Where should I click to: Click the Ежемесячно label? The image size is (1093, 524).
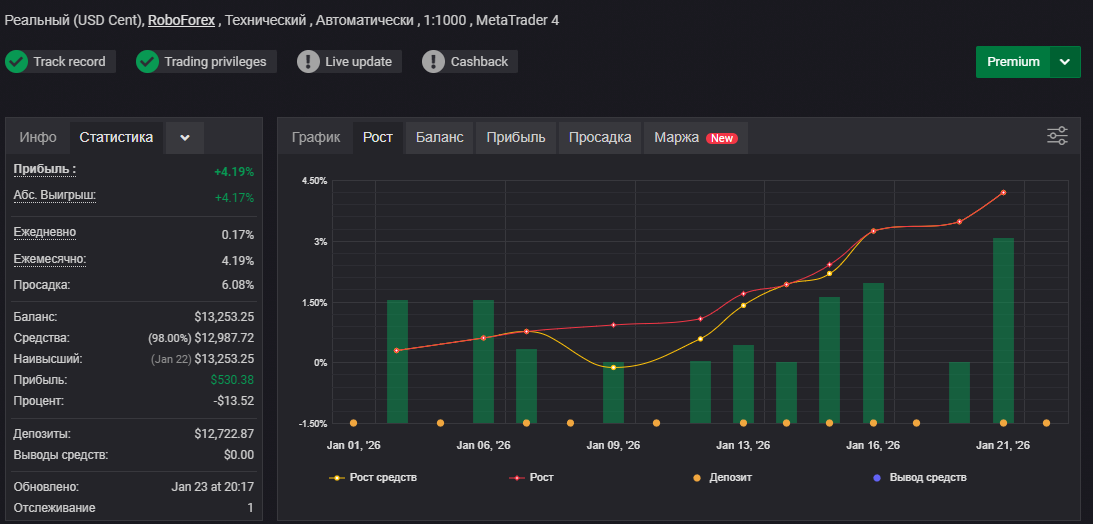(49, 259)
